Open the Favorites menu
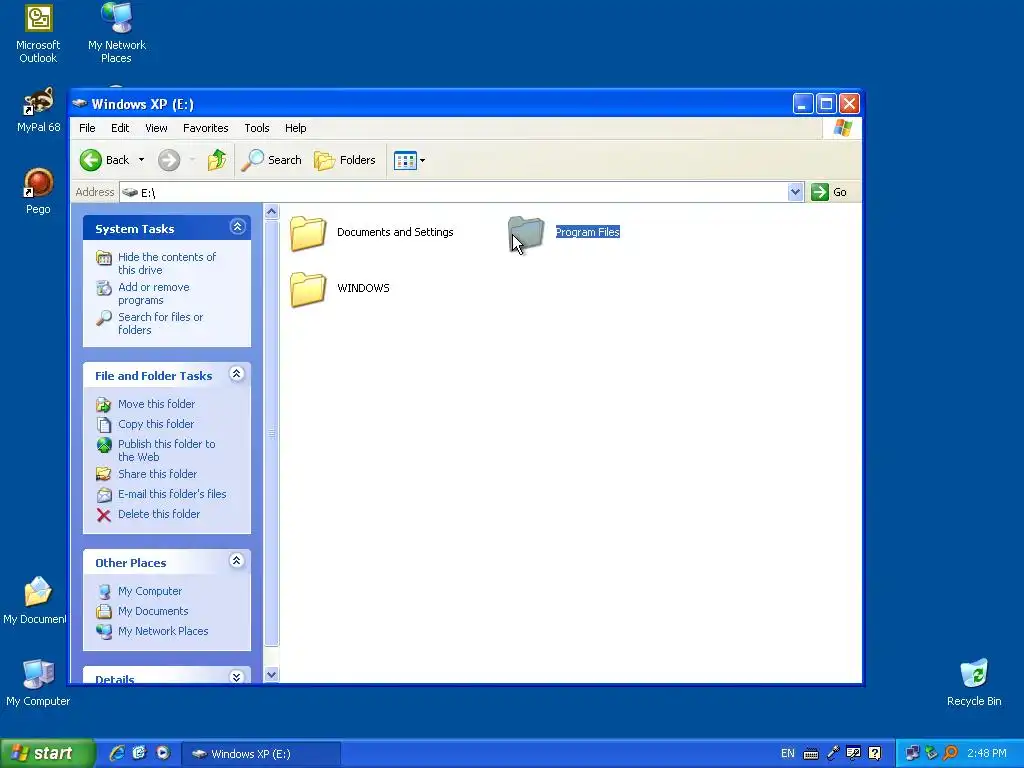Image resolution: width=1024 pixels, height=768 pixels. [x=206, y=128]
